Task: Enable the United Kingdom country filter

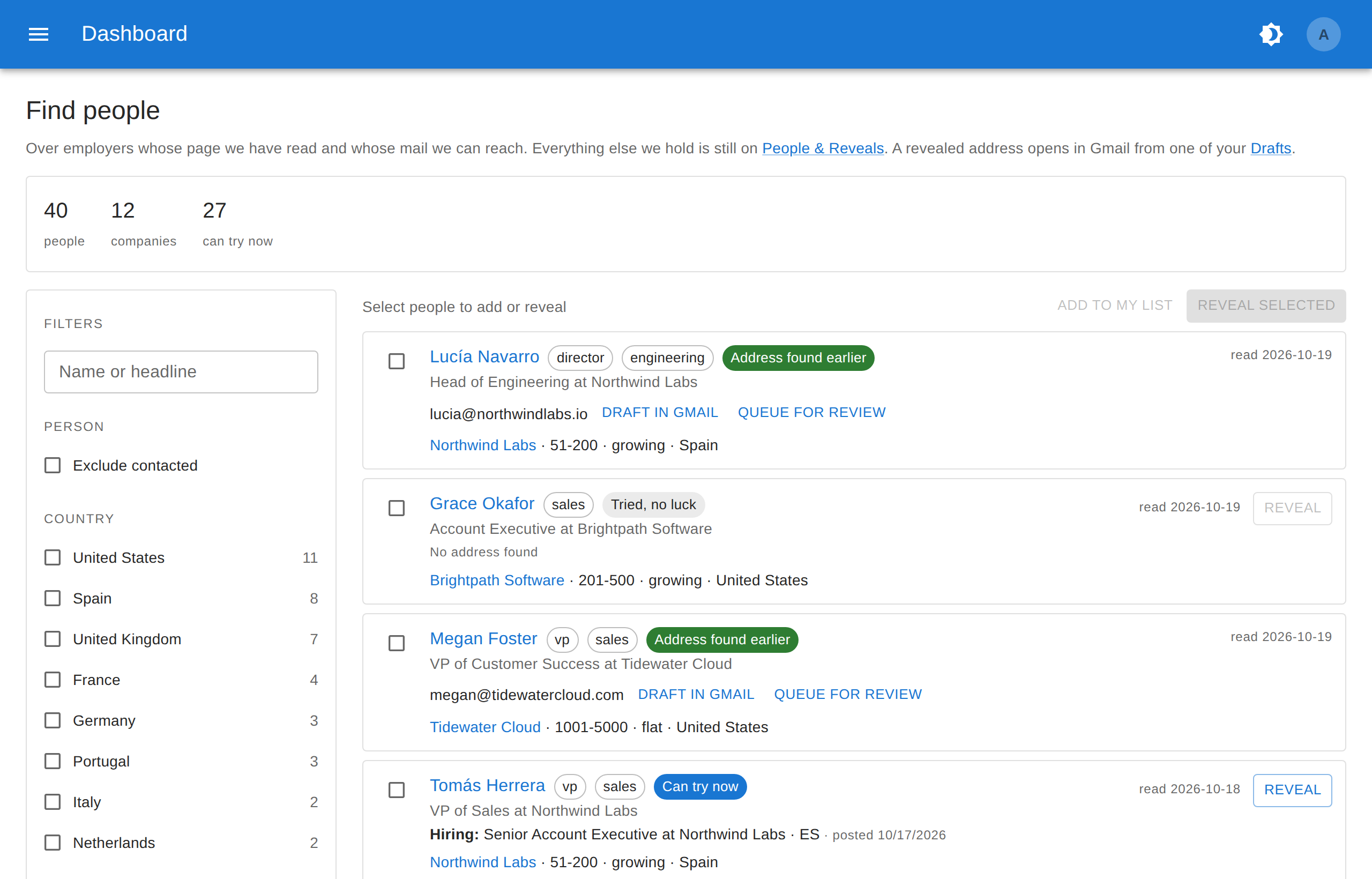Action: (53, 639)
